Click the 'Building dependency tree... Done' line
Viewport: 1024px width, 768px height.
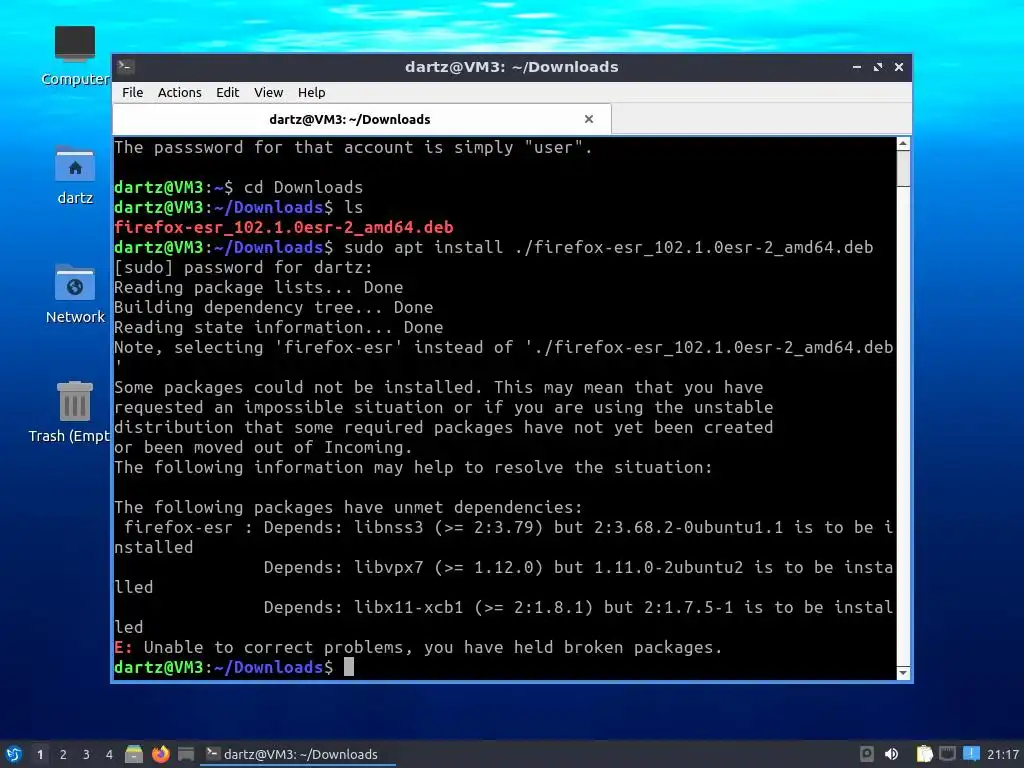coord(274,307)
